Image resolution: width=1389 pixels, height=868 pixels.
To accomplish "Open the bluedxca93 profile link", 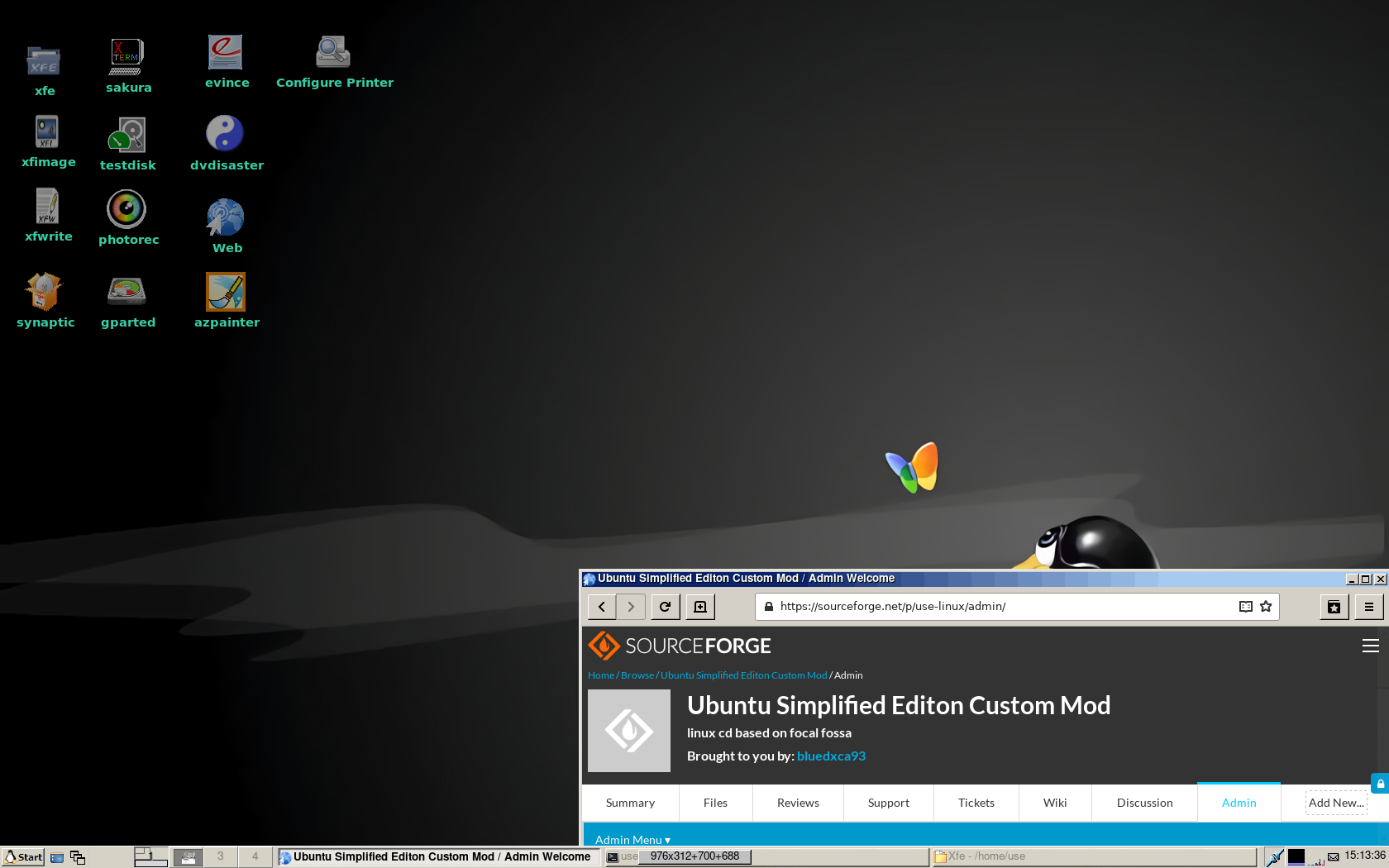I will coord(831,756).
